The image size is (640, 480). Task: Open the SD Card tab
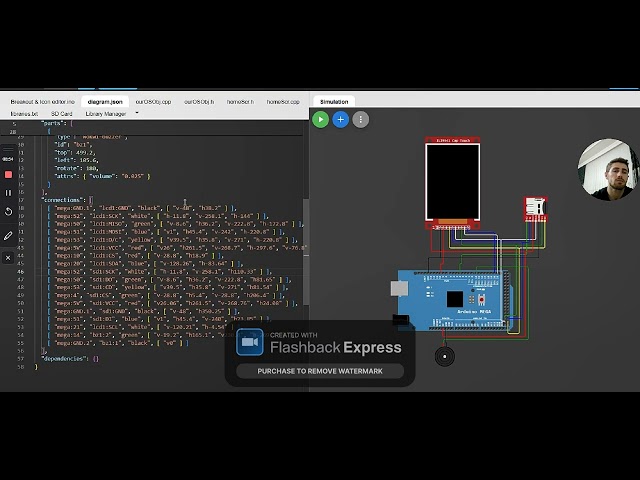[62, 113]
